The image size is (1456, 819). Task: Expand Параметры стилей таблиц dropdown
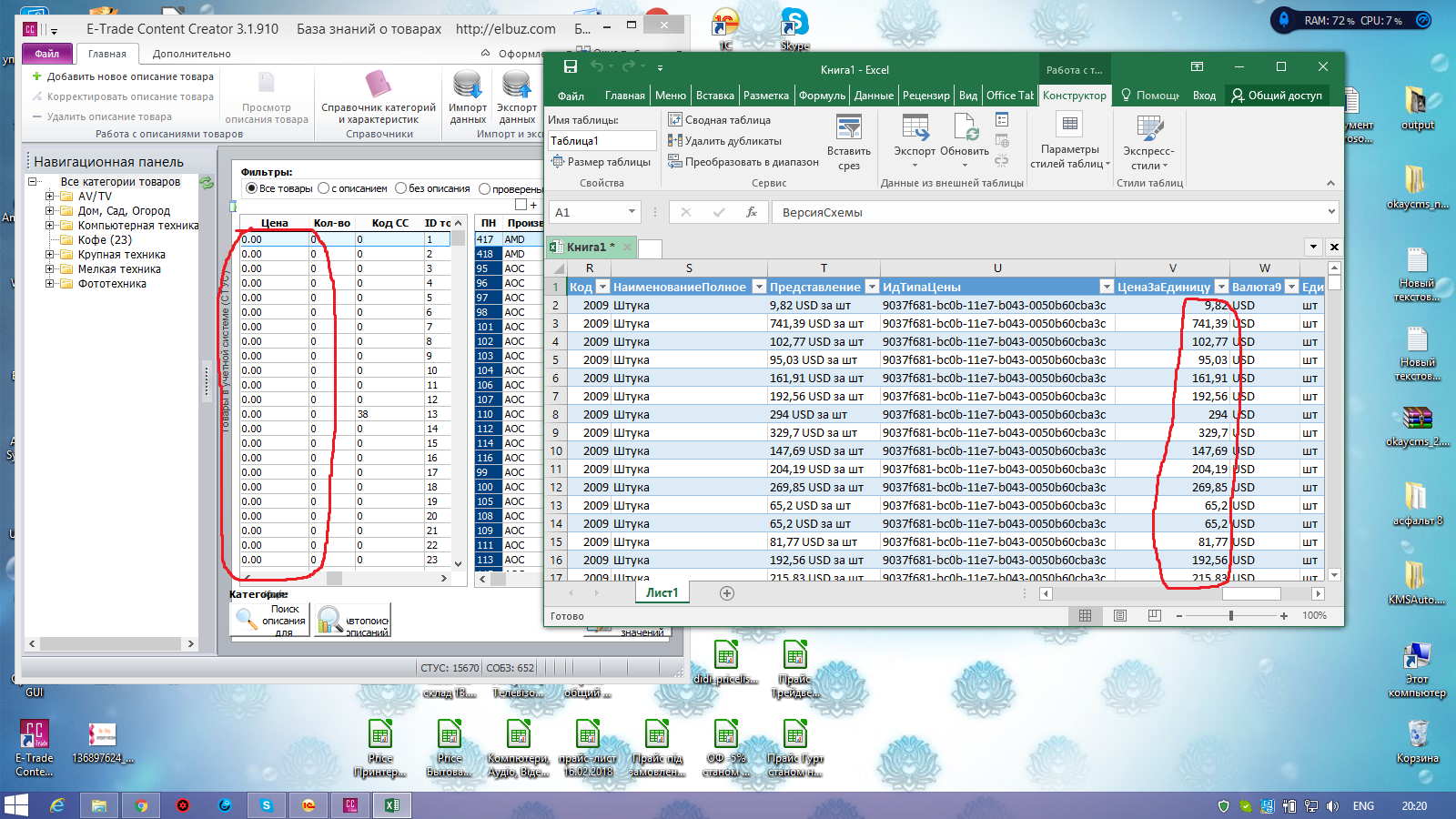tap(1070, 141)
